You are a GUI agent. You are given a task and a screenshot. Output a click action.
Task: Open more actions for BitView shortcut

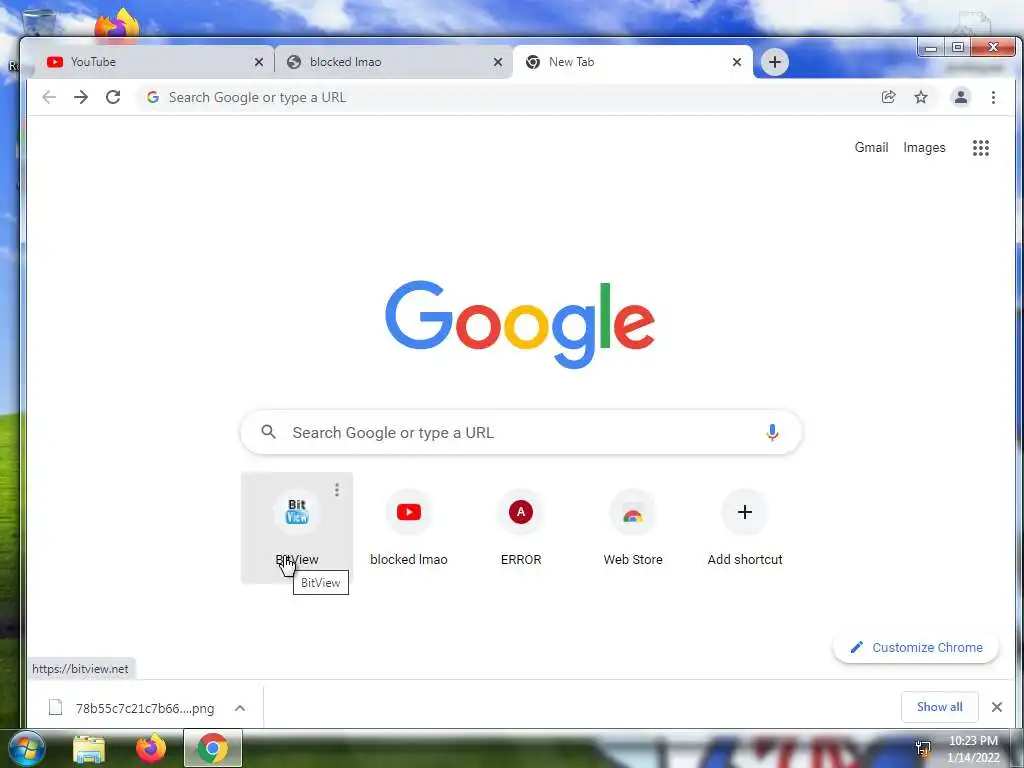(x=337, y=490)
